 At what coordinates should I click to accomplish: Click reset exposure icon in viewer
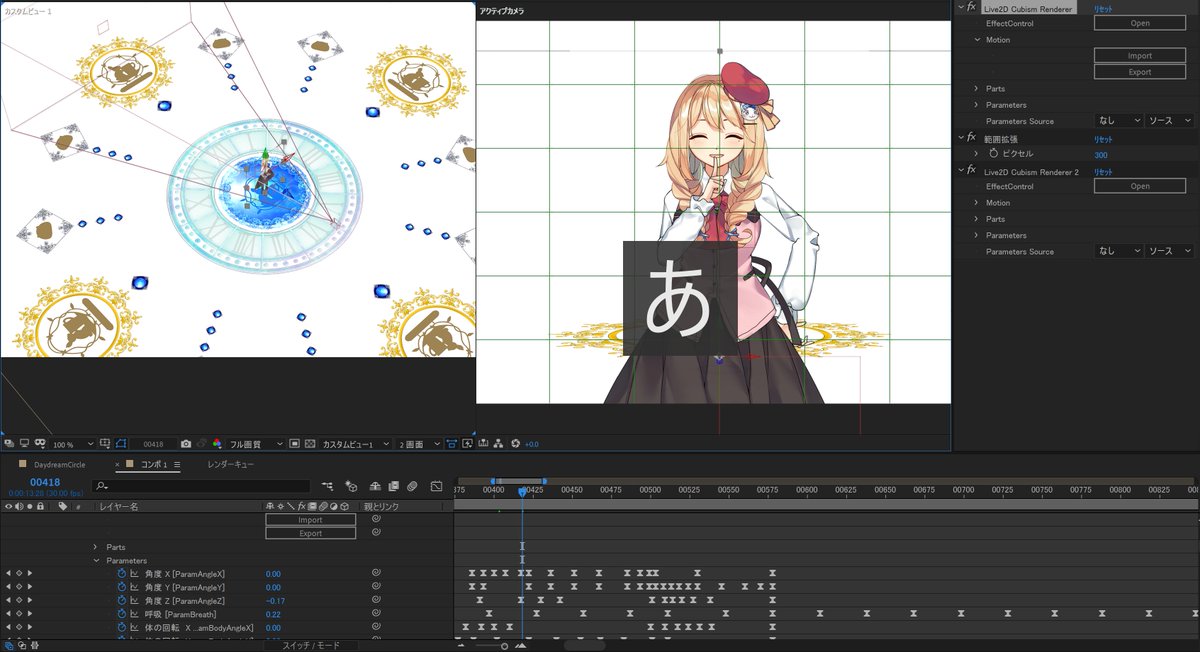[515, 444]
